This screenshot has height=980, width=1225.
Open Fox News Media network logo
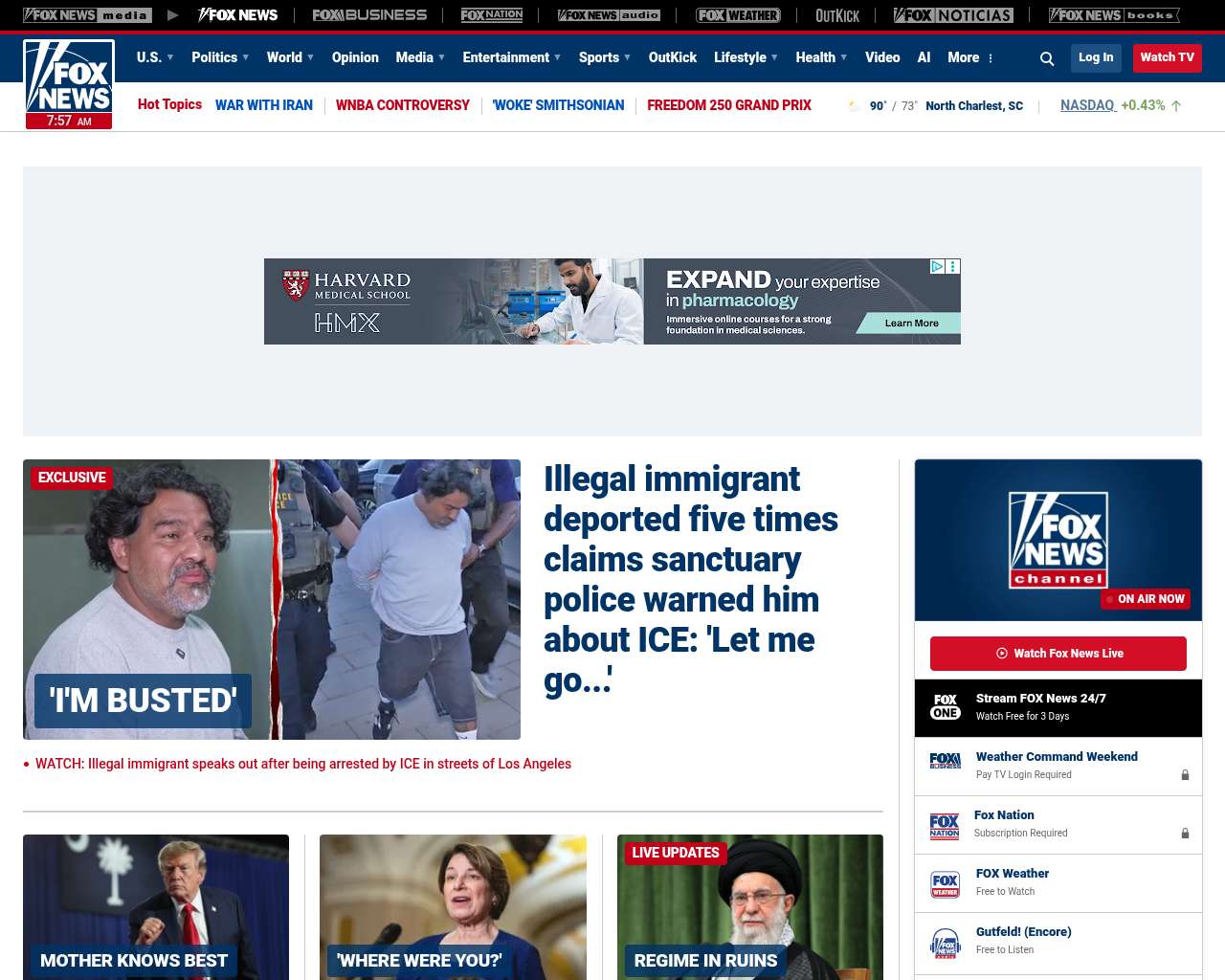87,15
